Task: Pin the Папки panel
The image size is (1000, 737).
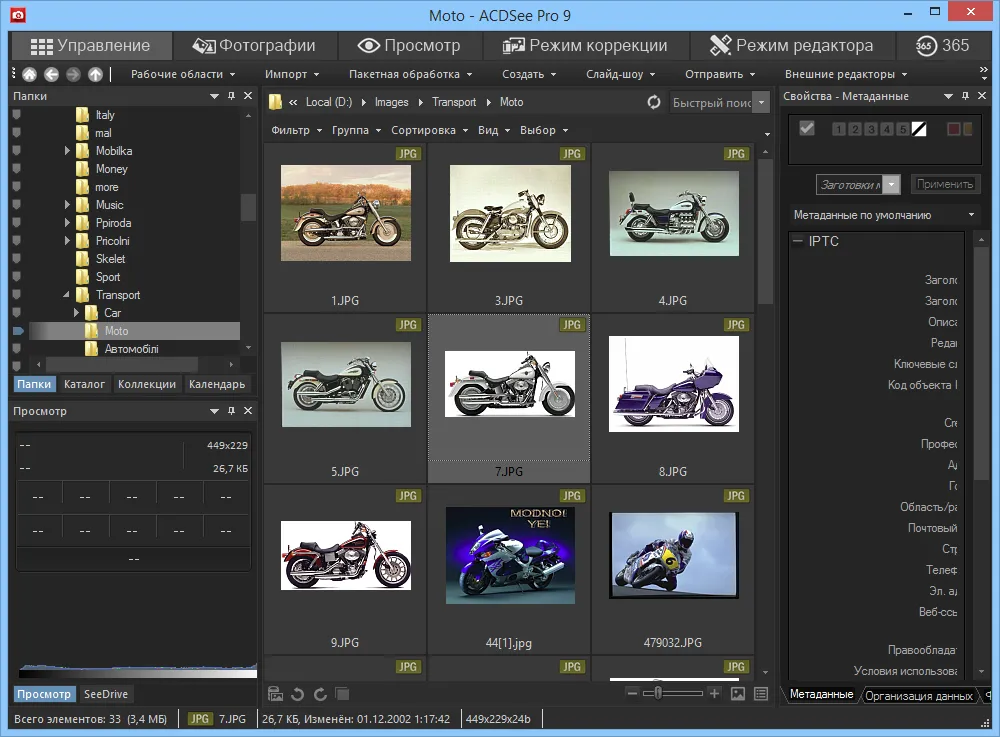Action: tap(232, 96)
